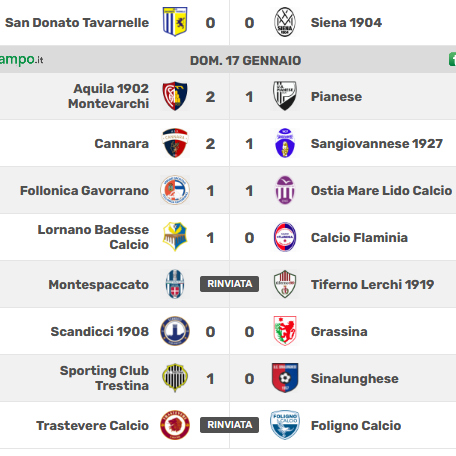
Task: Open the Tiferno Lerchi 1919 team link
Action: [372, 285]
